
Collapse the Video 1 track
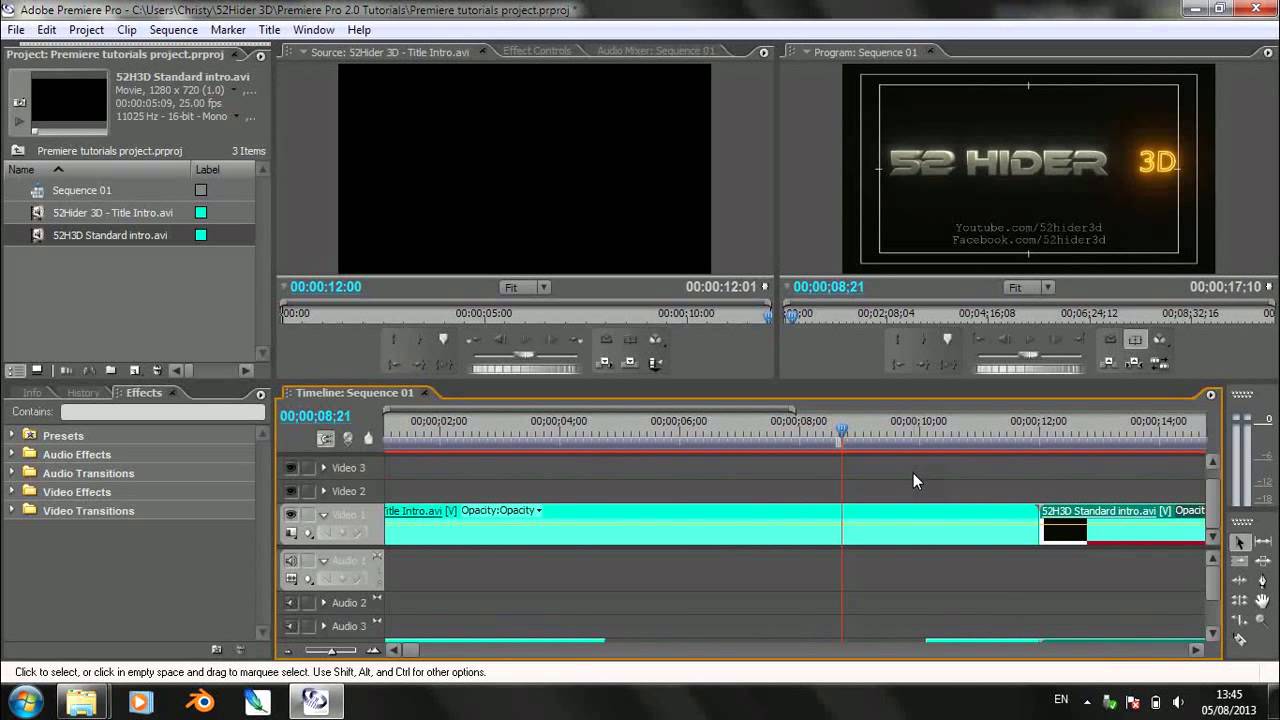click(x=323, y=515)
